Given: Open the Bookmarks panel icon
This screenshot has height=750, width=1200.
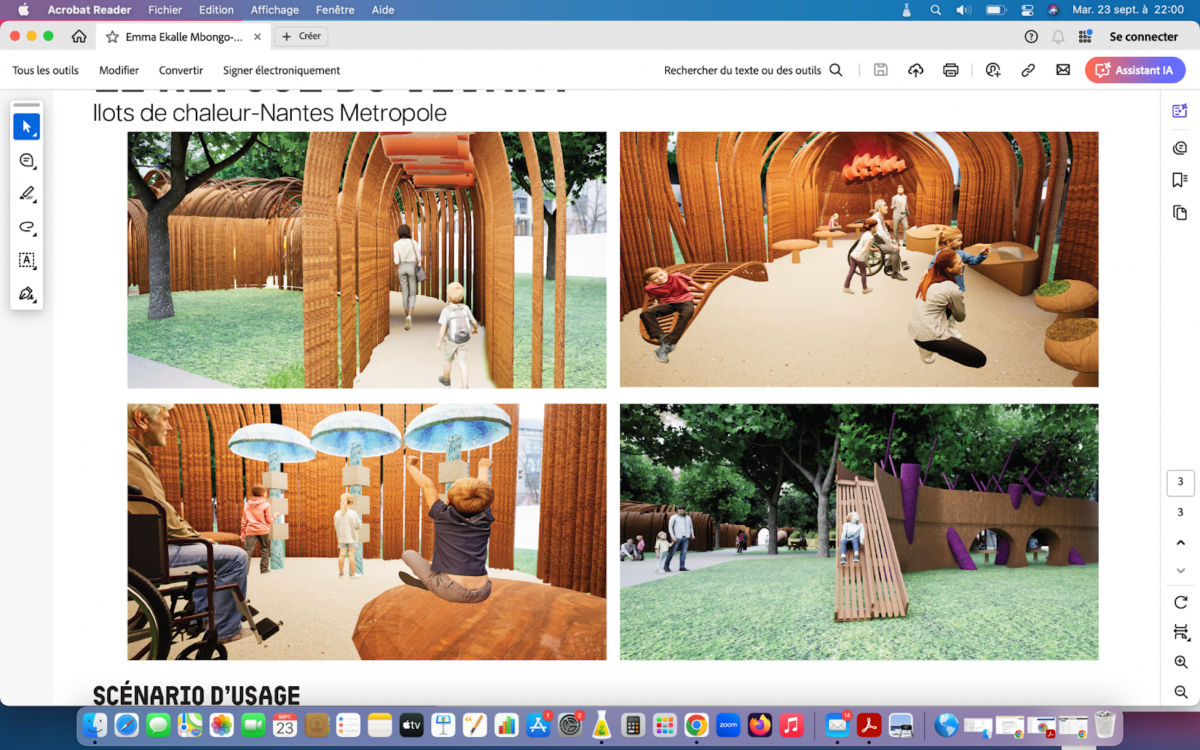Looking at the screenshot, I should pos(1180,181).
